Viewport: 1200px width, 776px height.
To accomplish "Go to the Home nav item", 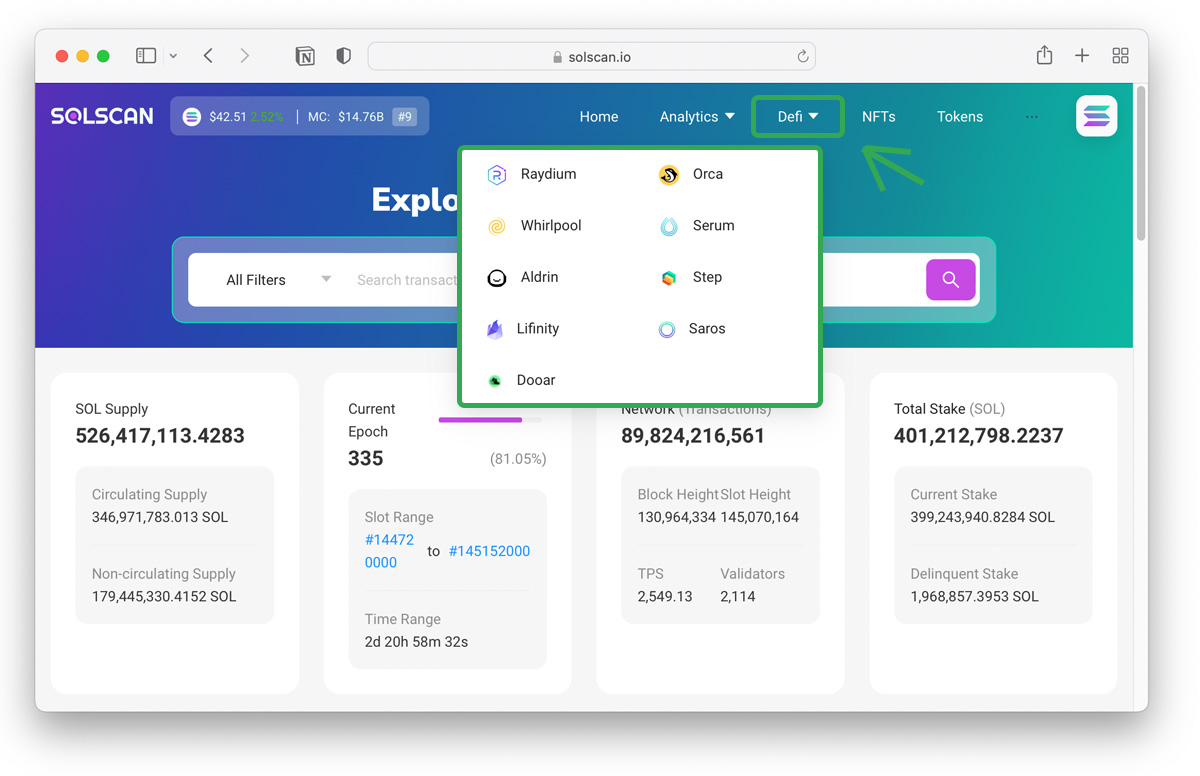I will [599, 117].
